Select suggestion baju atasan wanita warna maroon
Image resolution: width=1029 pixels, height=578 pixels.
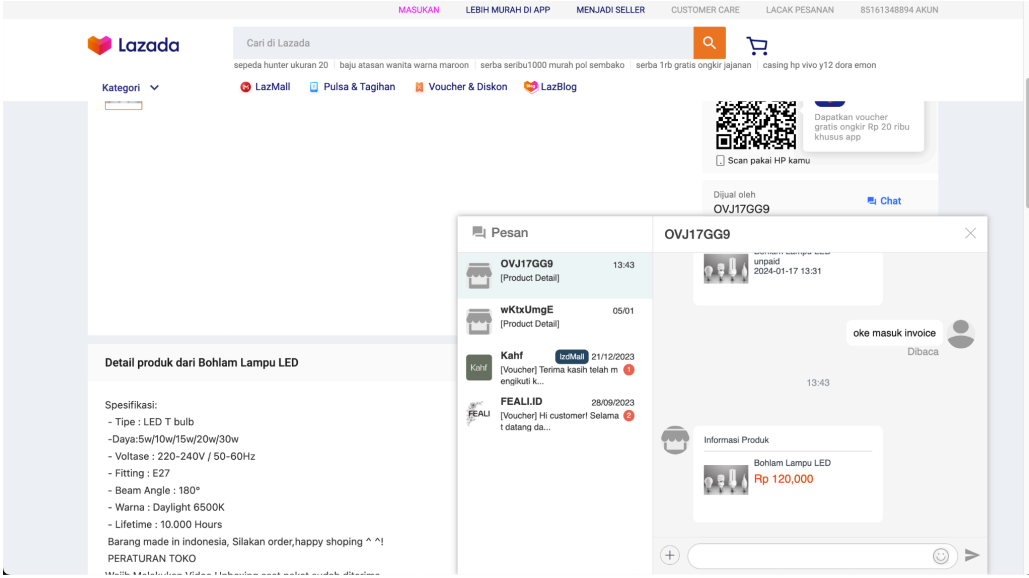[404, 65]
